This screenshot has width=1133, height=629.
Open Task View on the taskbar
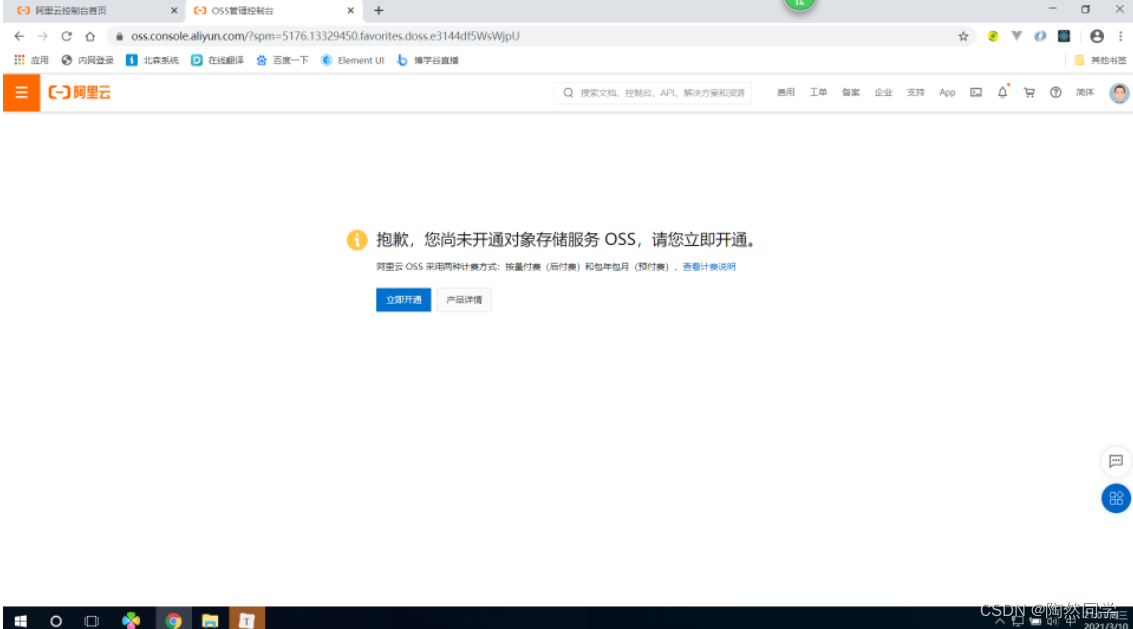(91, 620)
